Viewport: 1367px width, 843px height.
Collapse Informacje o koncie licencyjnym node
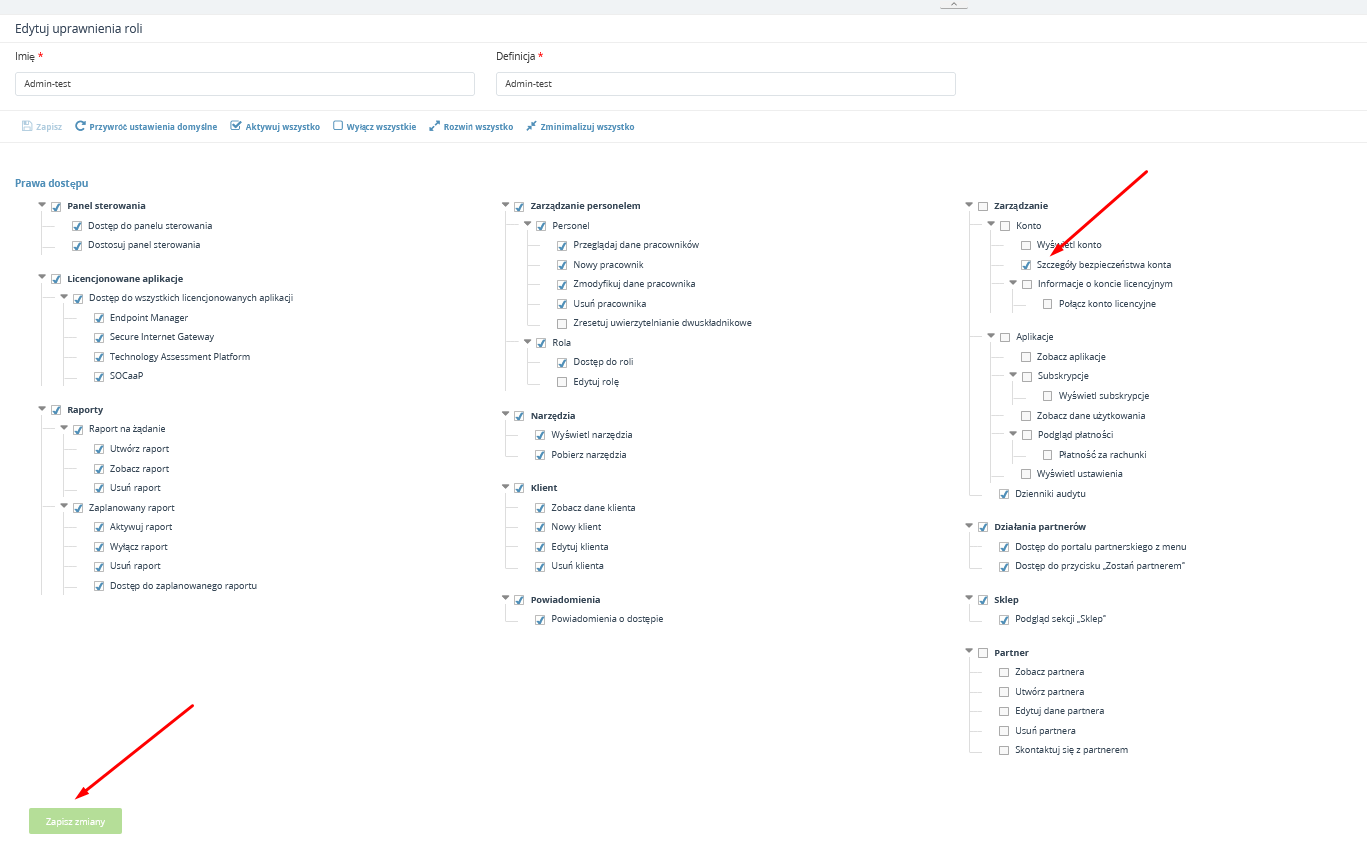(x=1013, y=283)
